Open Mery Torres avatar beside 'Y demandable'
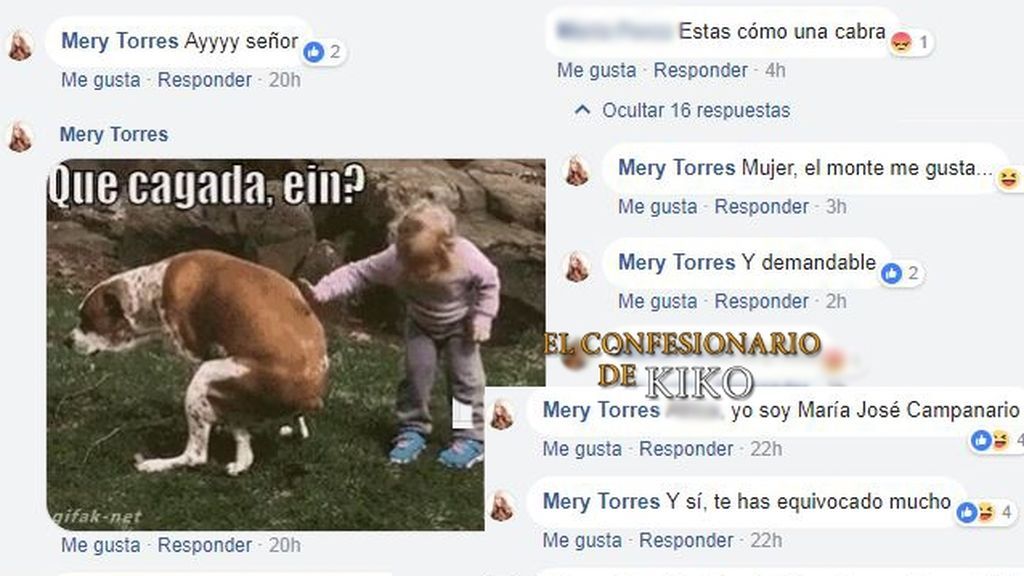Viewport: 1024px width, 576px height. (x=577, y=267)
